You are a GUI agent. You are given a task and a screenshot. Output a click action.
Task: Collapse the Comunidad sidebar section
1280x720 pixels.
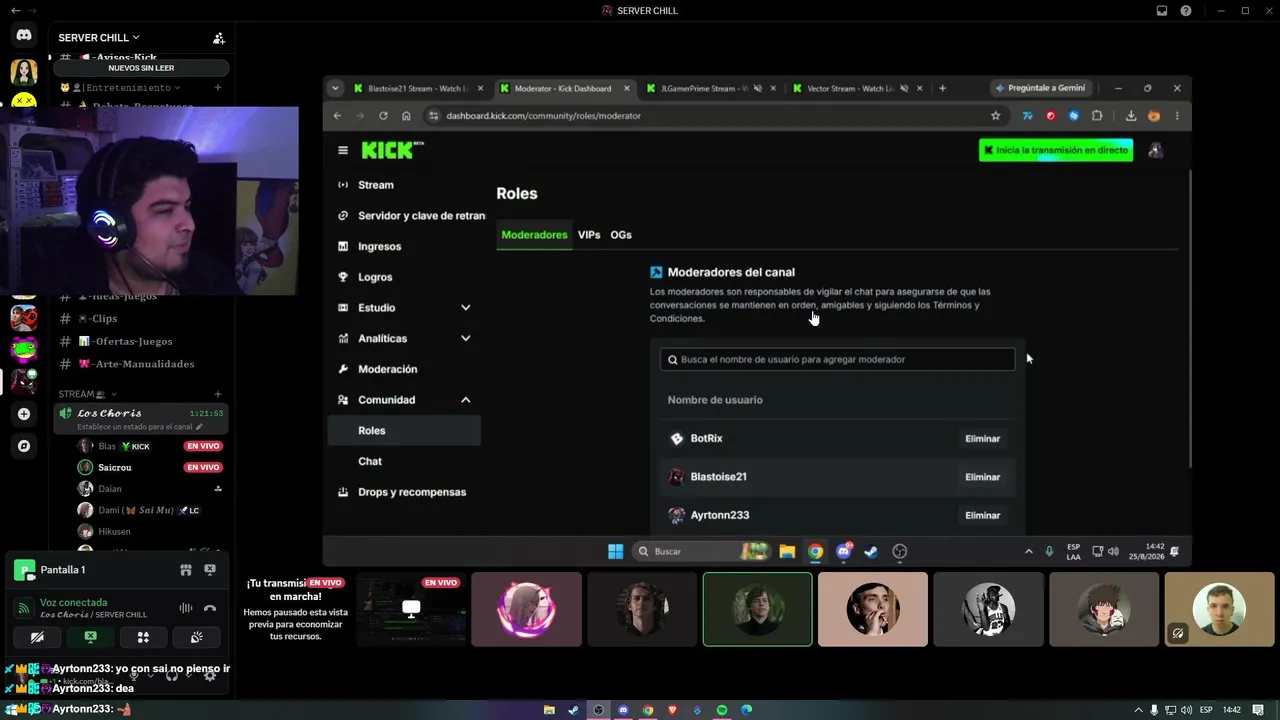click(465, 400)
